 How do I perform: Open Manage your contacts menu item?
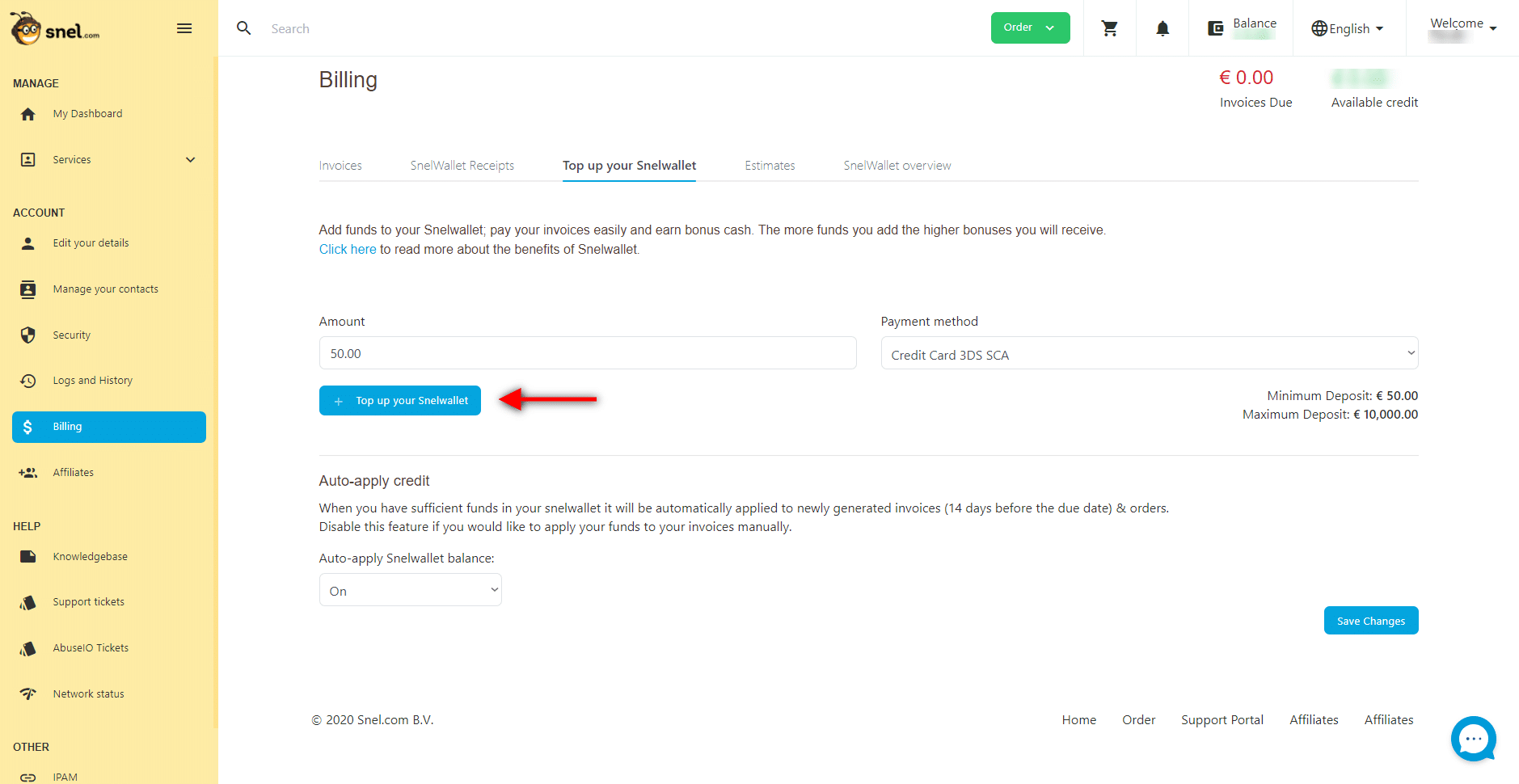point(105,289)
